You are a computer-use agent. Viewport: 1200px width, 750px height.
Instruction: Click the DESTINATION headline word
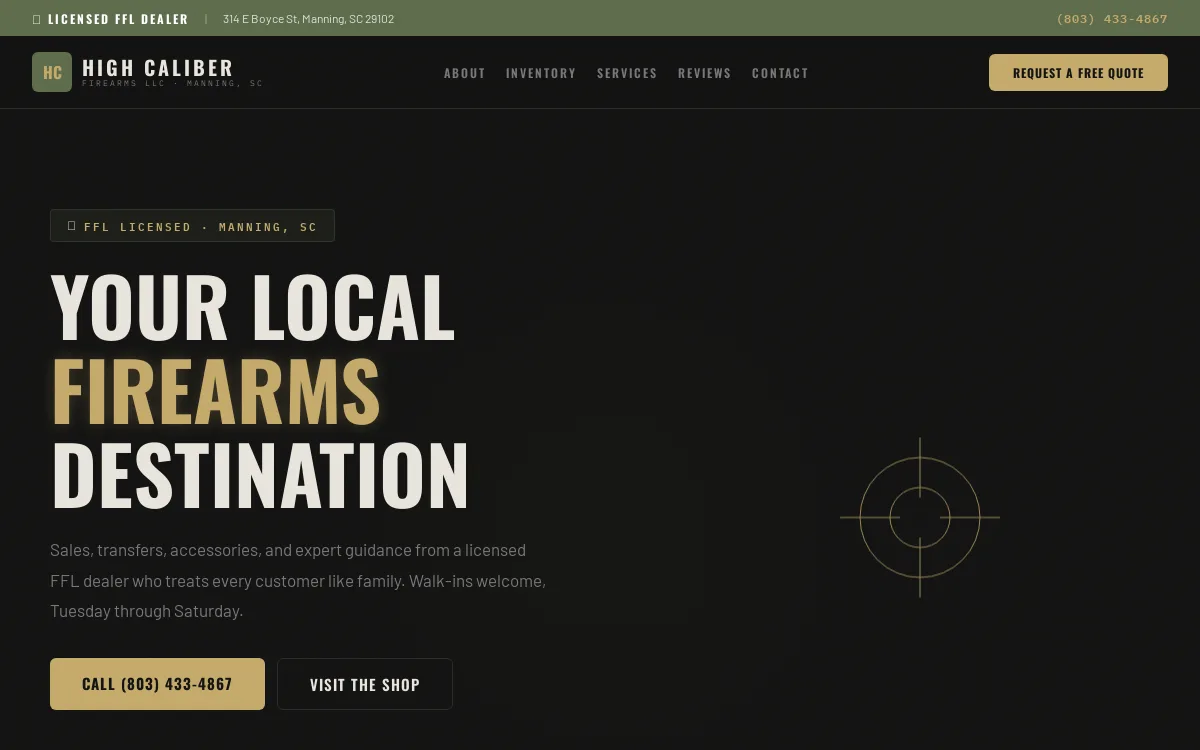(260, 475)
